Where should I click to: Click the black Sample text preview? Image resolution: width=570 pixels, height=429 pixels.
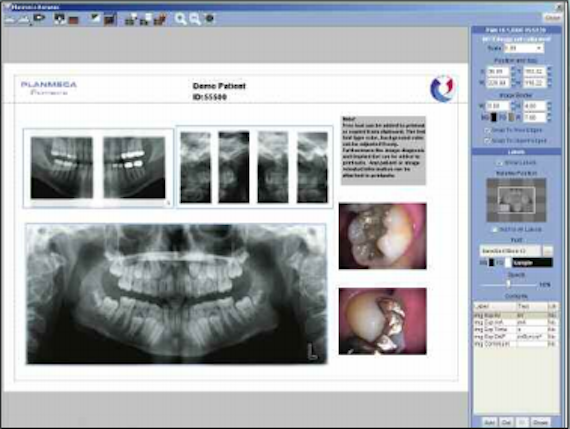tap(532, 262)
